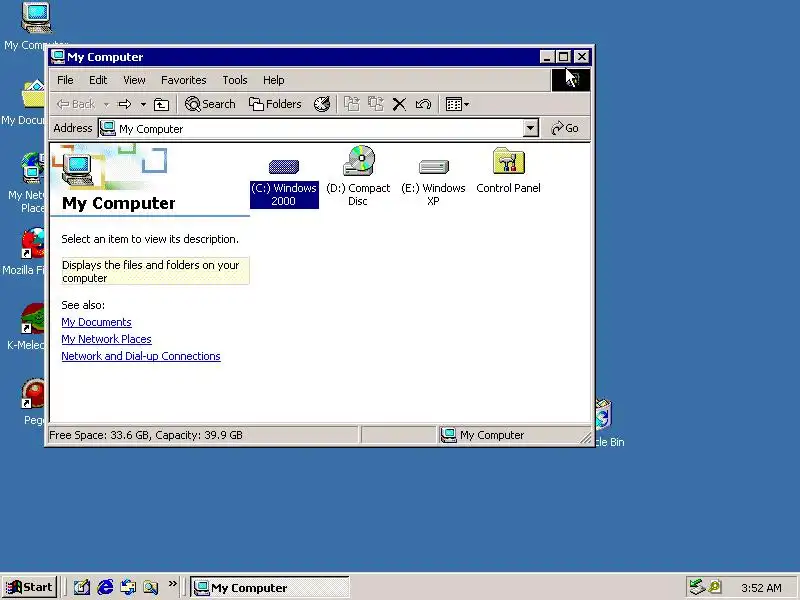The height and width of the screenshot is (600, 800).
Task: Open the File menu
Action: [65, 80]
